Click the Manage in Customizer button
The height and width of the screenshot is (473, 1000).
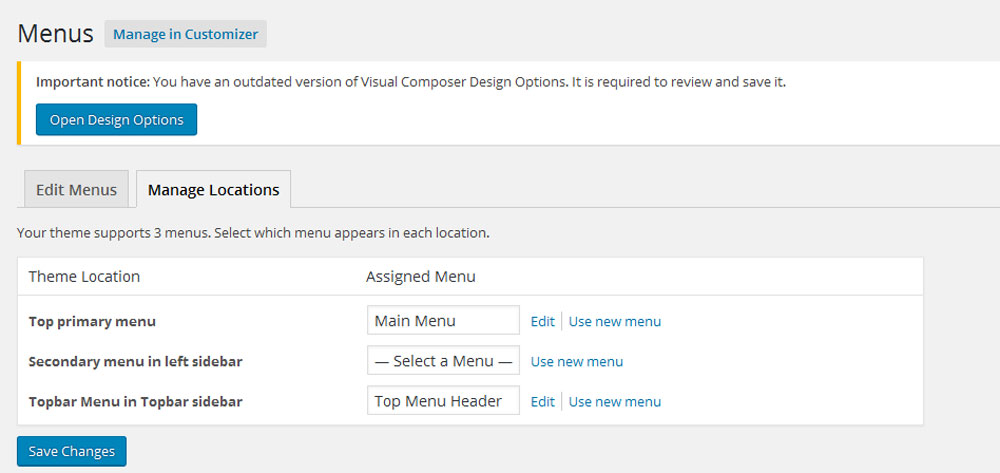(x=185, y=34)
